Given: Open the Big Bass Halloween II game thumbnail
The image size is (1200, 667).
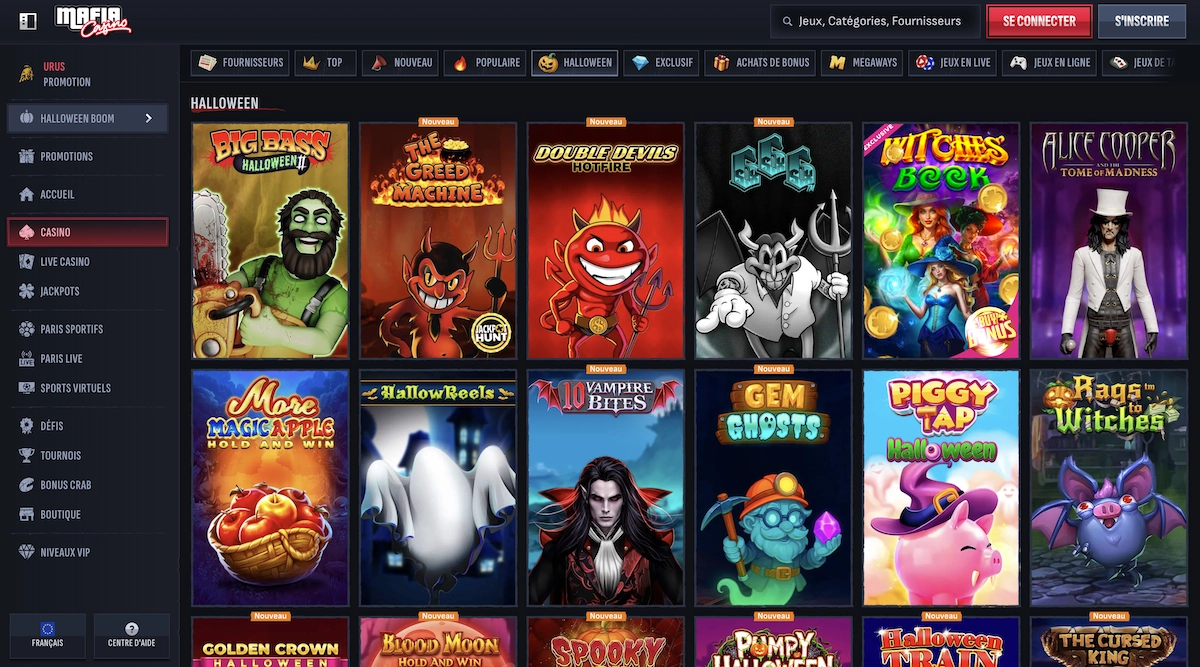Looking at the screenshot, I should [x=270, y=238].
